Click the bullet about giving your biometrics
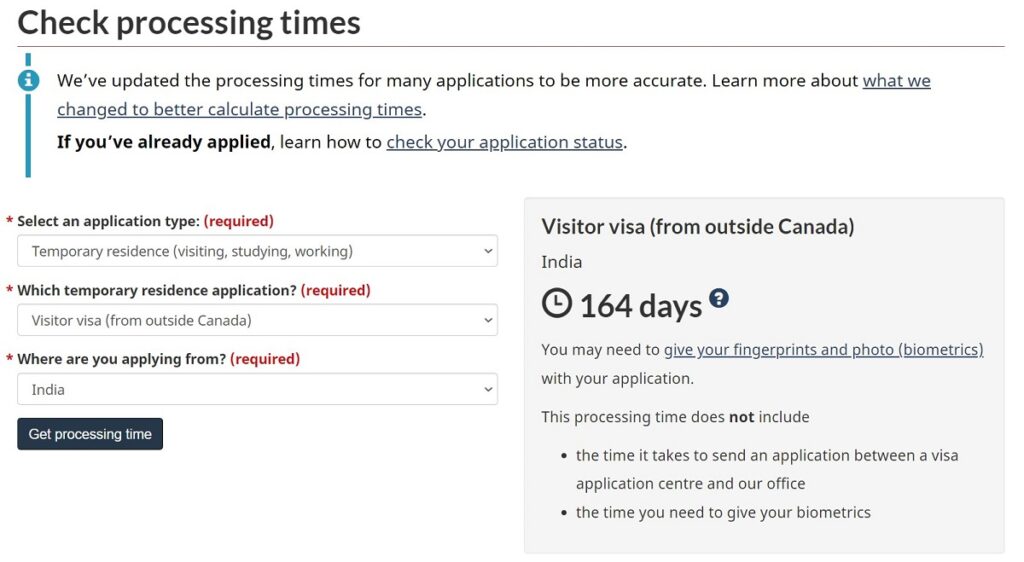1024x562 pixels. click(723, 512)
